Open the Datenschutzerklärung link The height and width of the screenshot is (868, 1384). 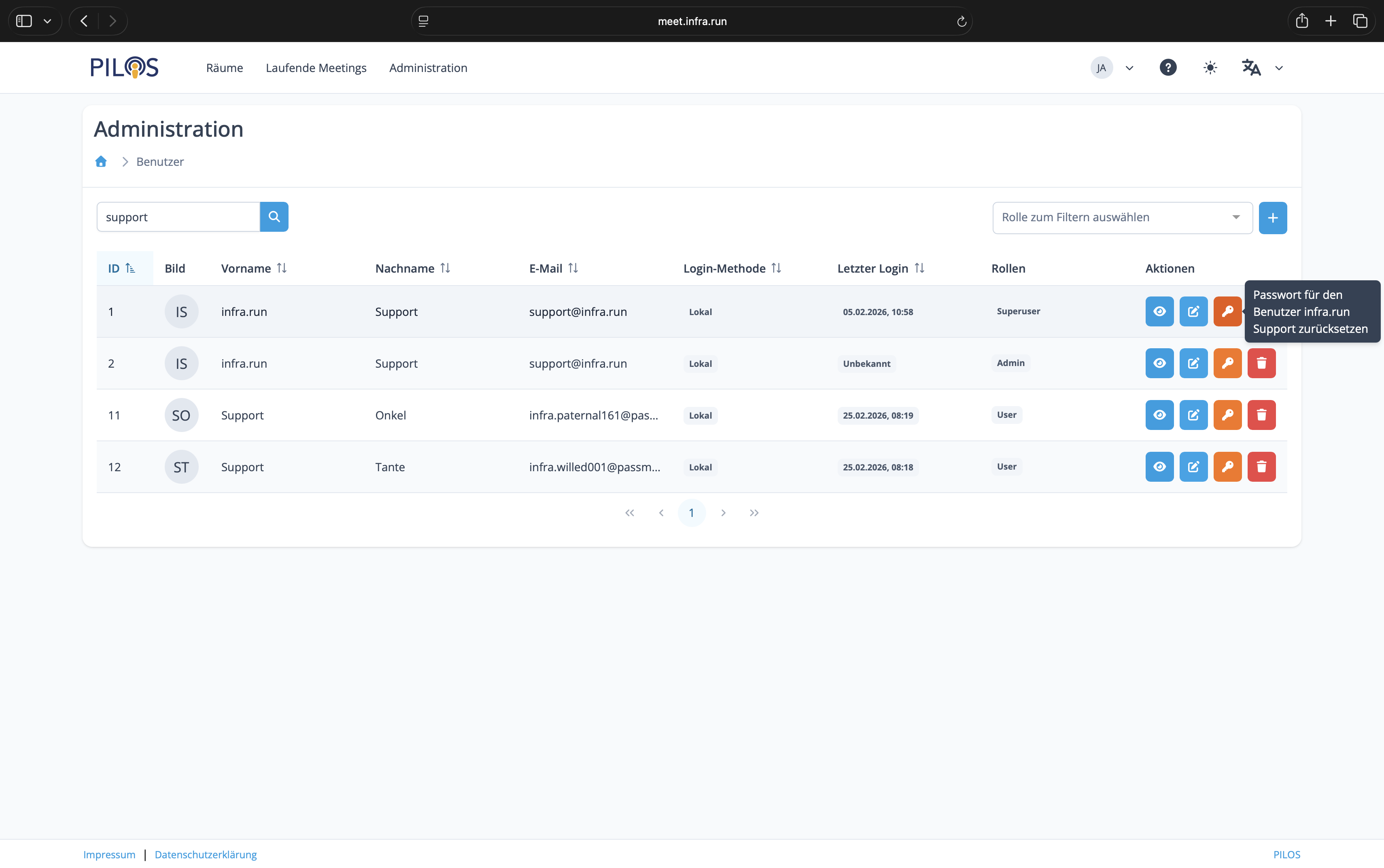pos(206,854)
